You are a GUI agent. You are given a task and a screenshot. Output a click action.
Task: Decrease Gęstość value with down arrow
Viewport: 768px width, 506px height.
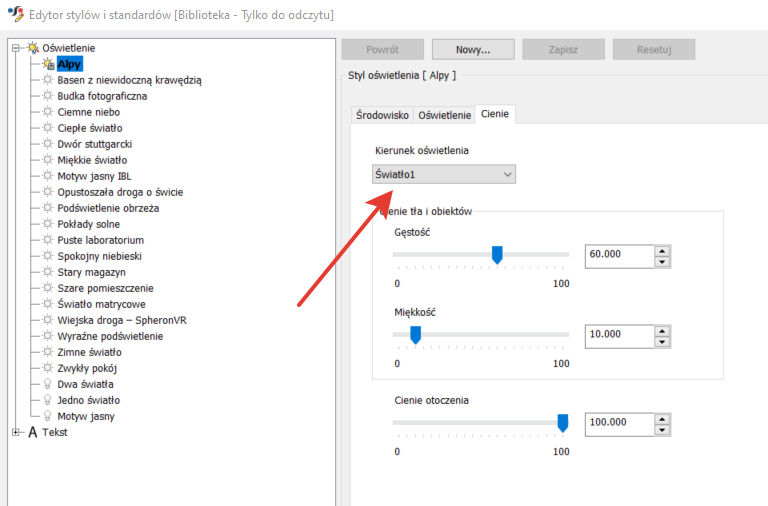pos(662,262)
